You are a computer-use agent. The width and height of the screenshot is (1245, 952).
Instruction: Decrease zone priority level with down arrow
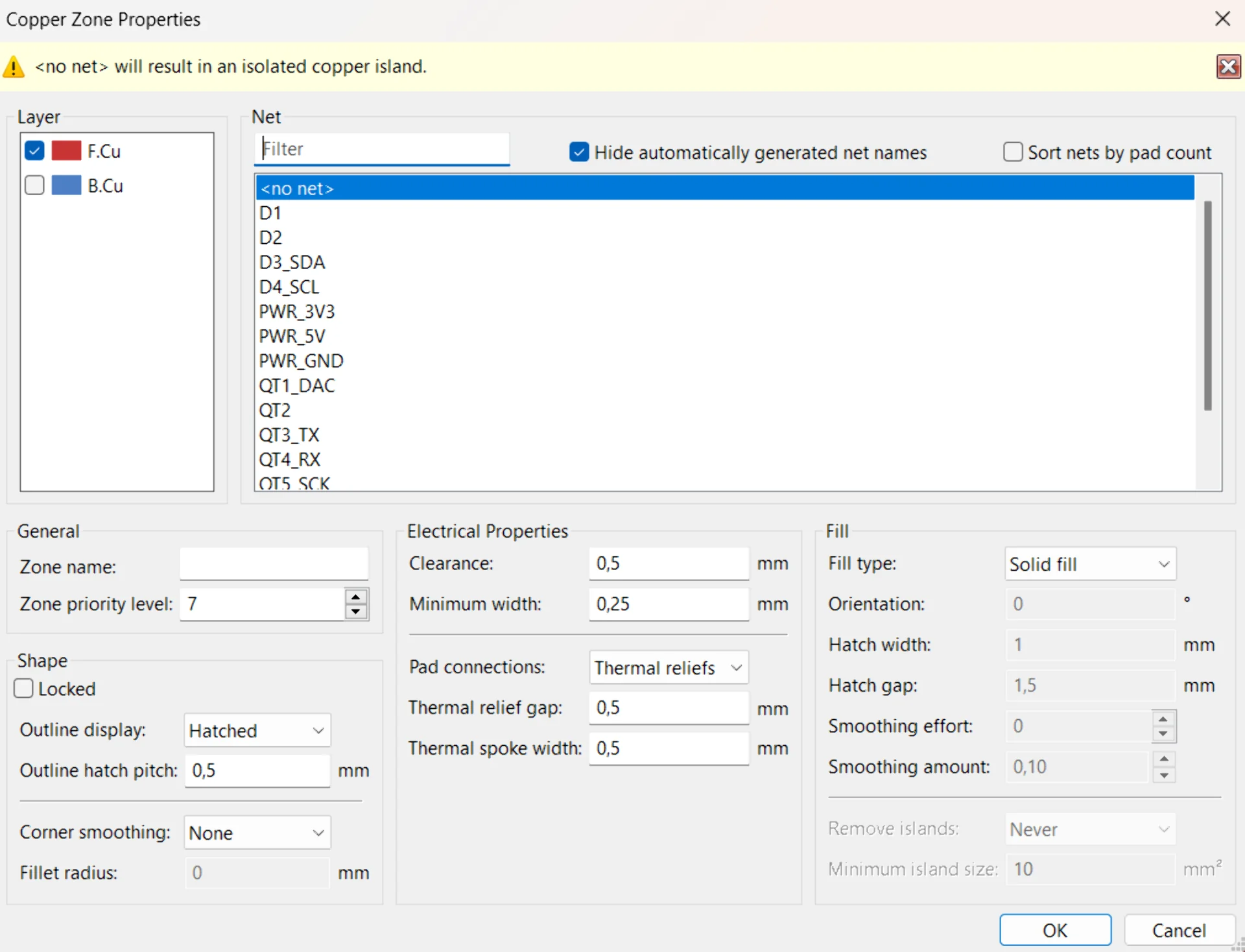(x=356, y=612)
